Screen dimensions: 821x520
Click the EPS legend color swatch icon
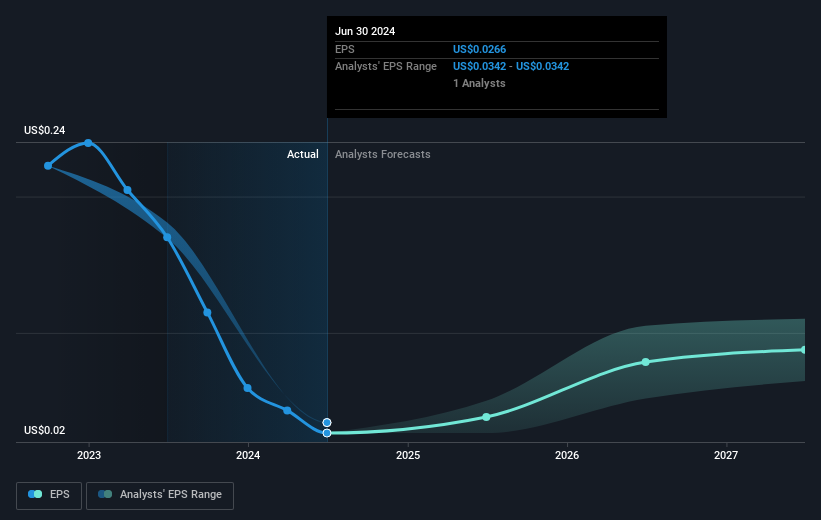pyautogui.click(x=35, y=494)
